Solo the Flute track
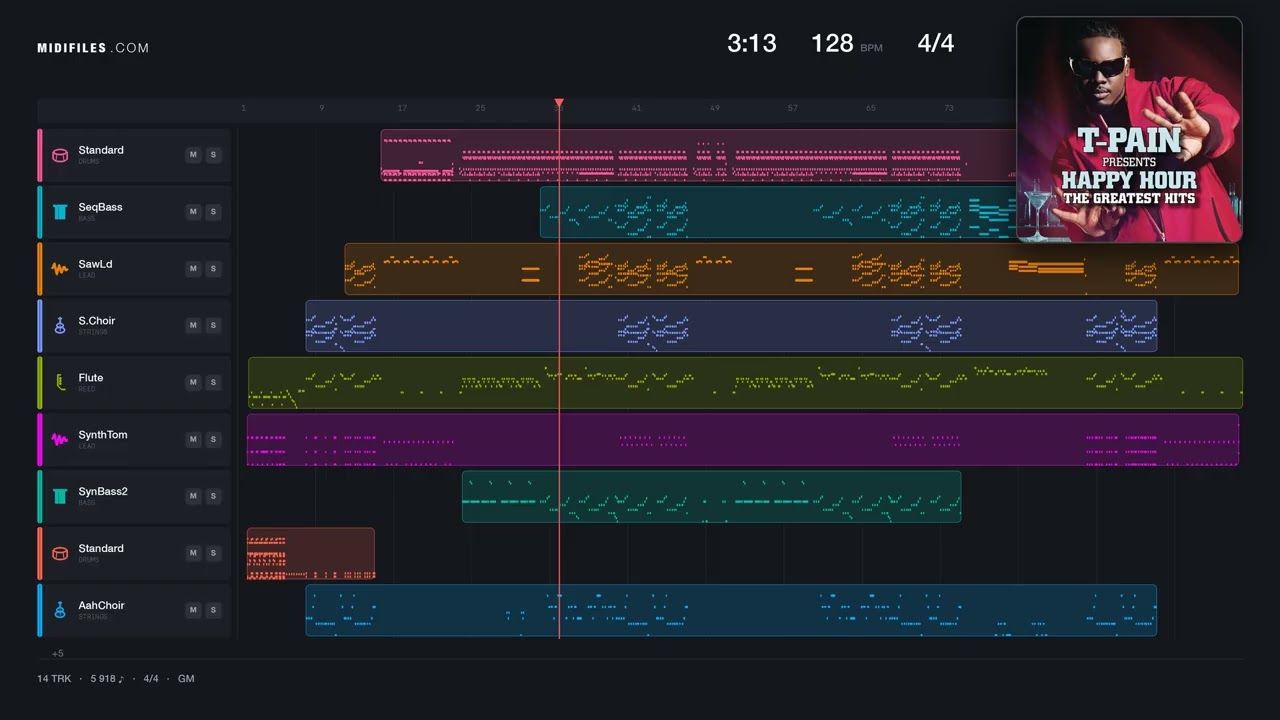The width and height of the screenshot is (1280, 720). click(213, 382)
